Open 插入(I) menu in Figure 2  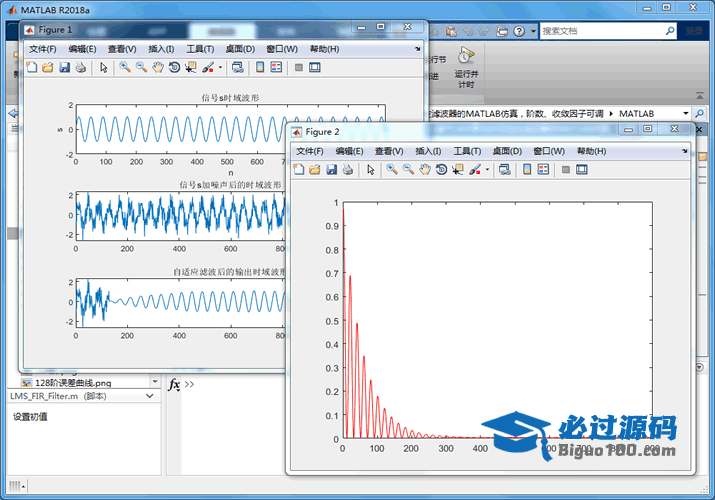428,151
